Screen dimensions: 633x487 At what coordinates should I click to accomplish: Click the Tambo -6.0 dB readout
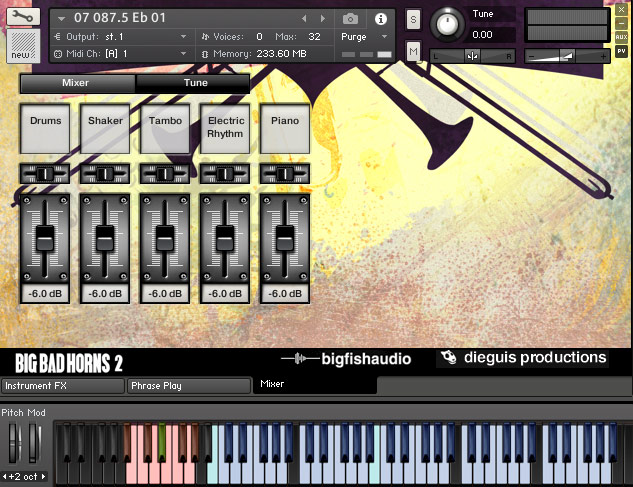[165, 294]
